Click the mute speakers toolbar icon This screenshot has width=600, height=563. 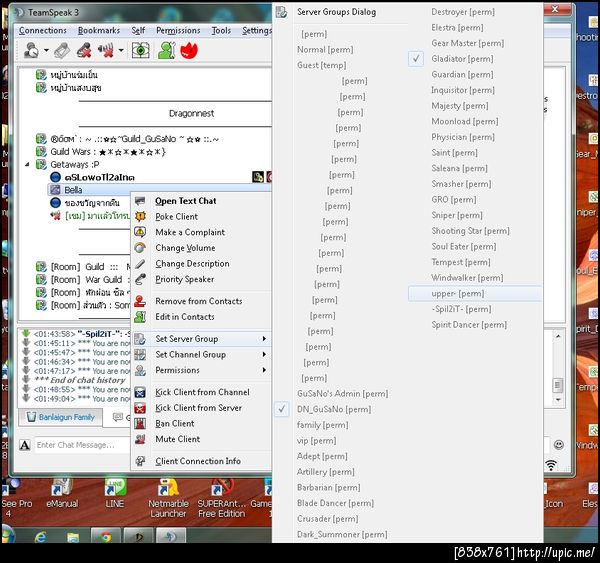tap(106, 50)
